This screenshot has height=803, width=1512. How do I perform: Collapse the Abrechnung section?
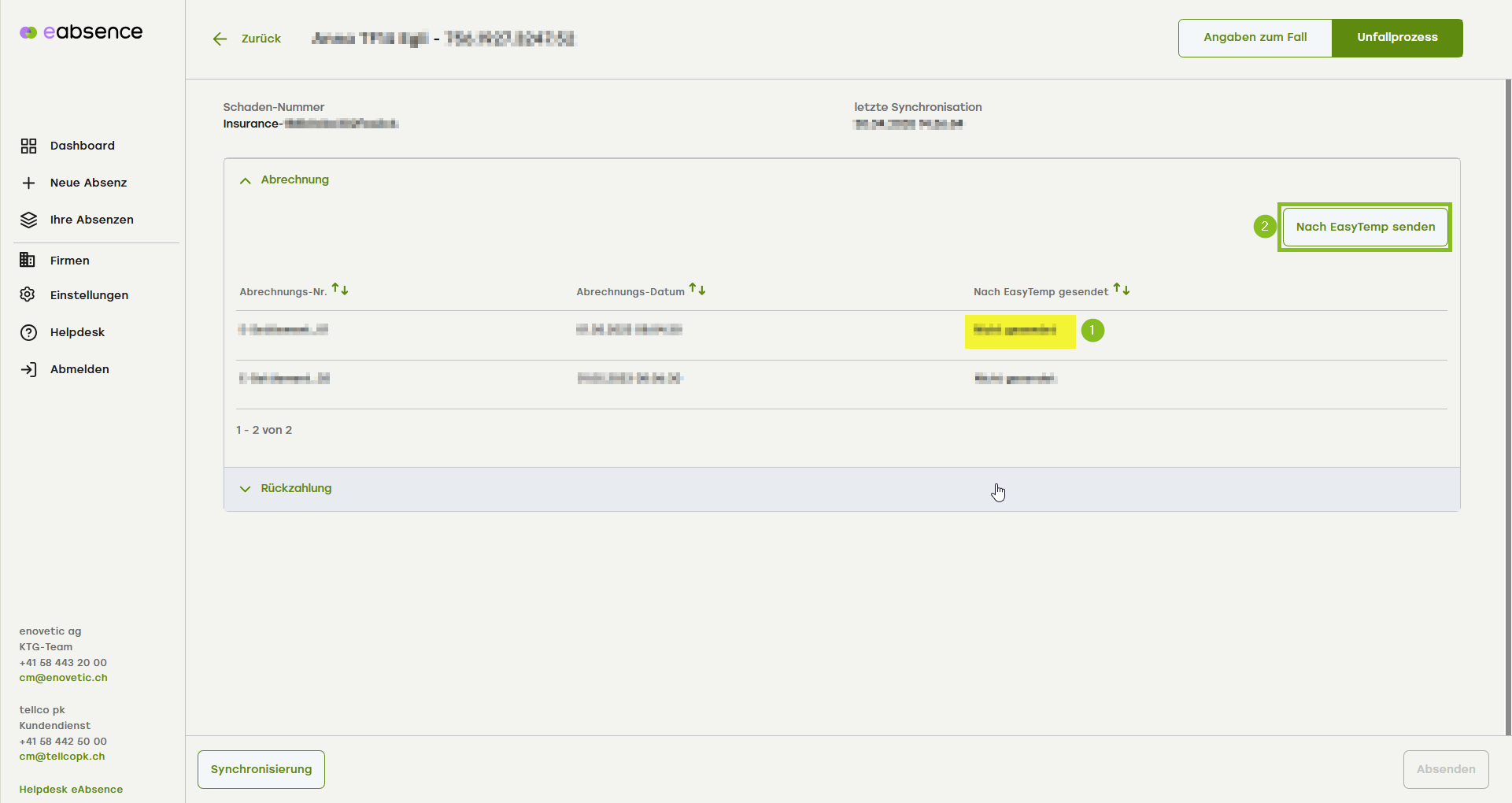(246, 180)
